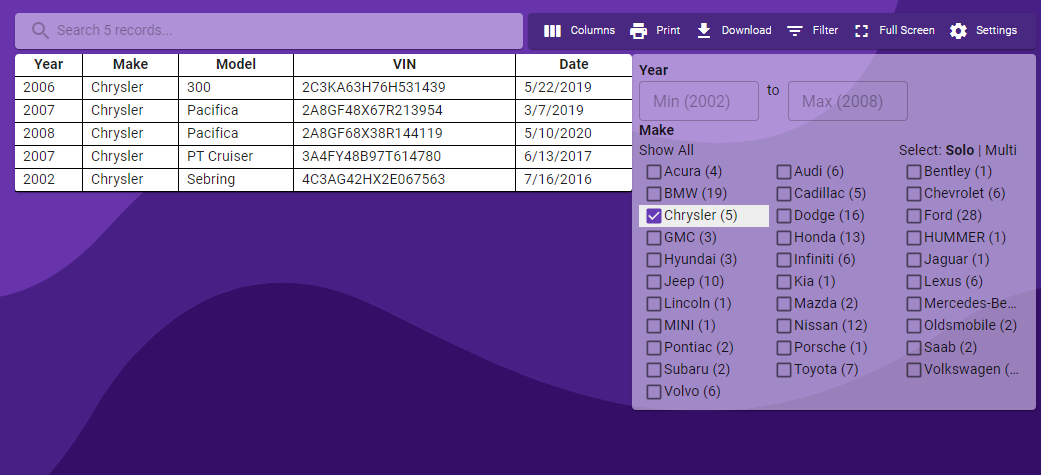Check the Porsche (1) checkbox

point(784,347)
